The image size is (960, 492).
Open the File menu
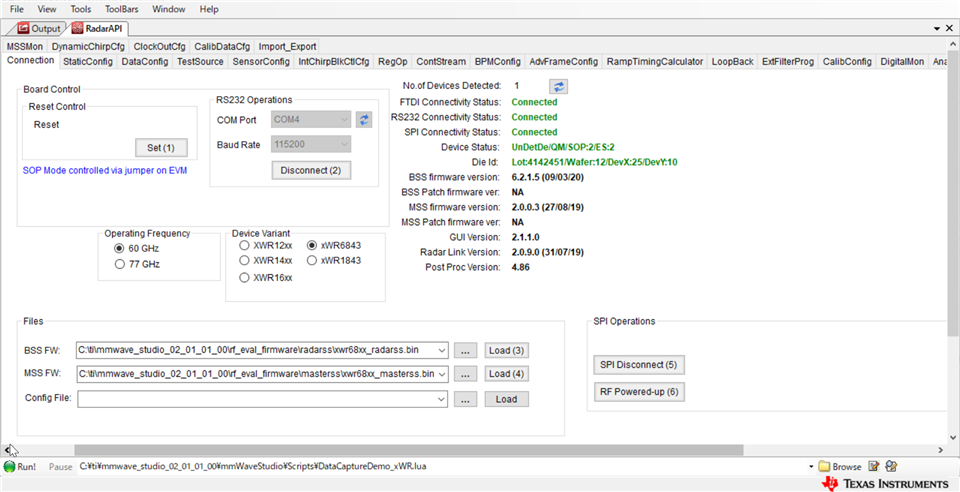tap(17, 9)
